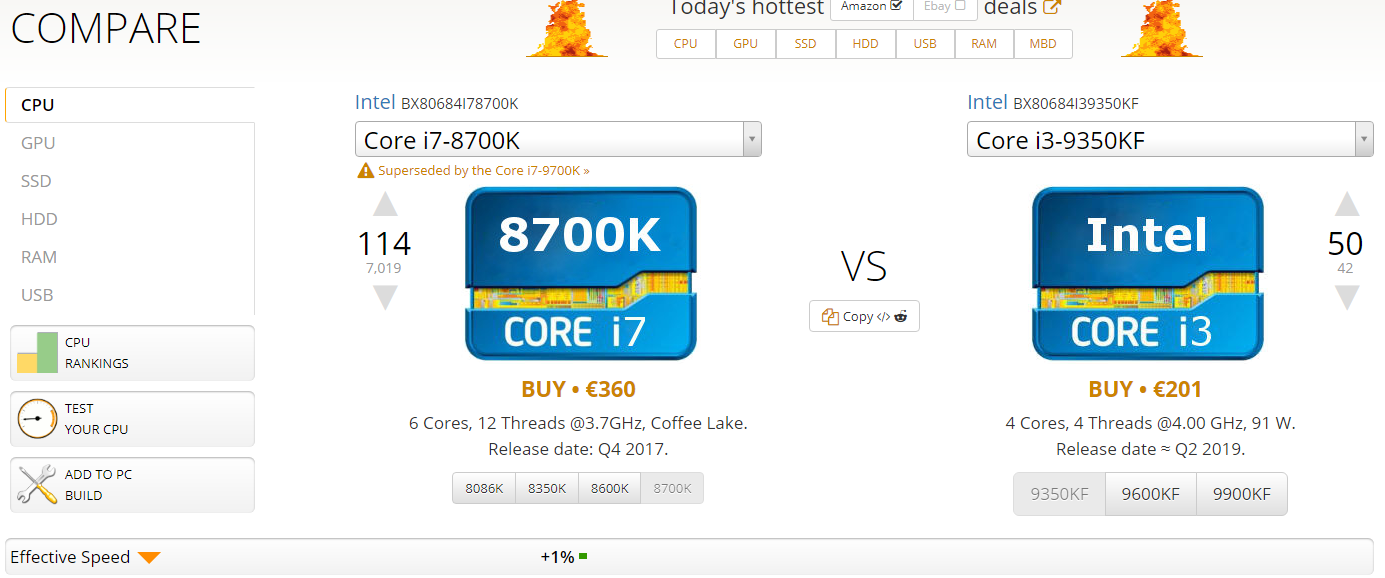Screen dimensions: 1385x578
Task: Toggle the Amazon deals checkbox
Action: (896, 6)
